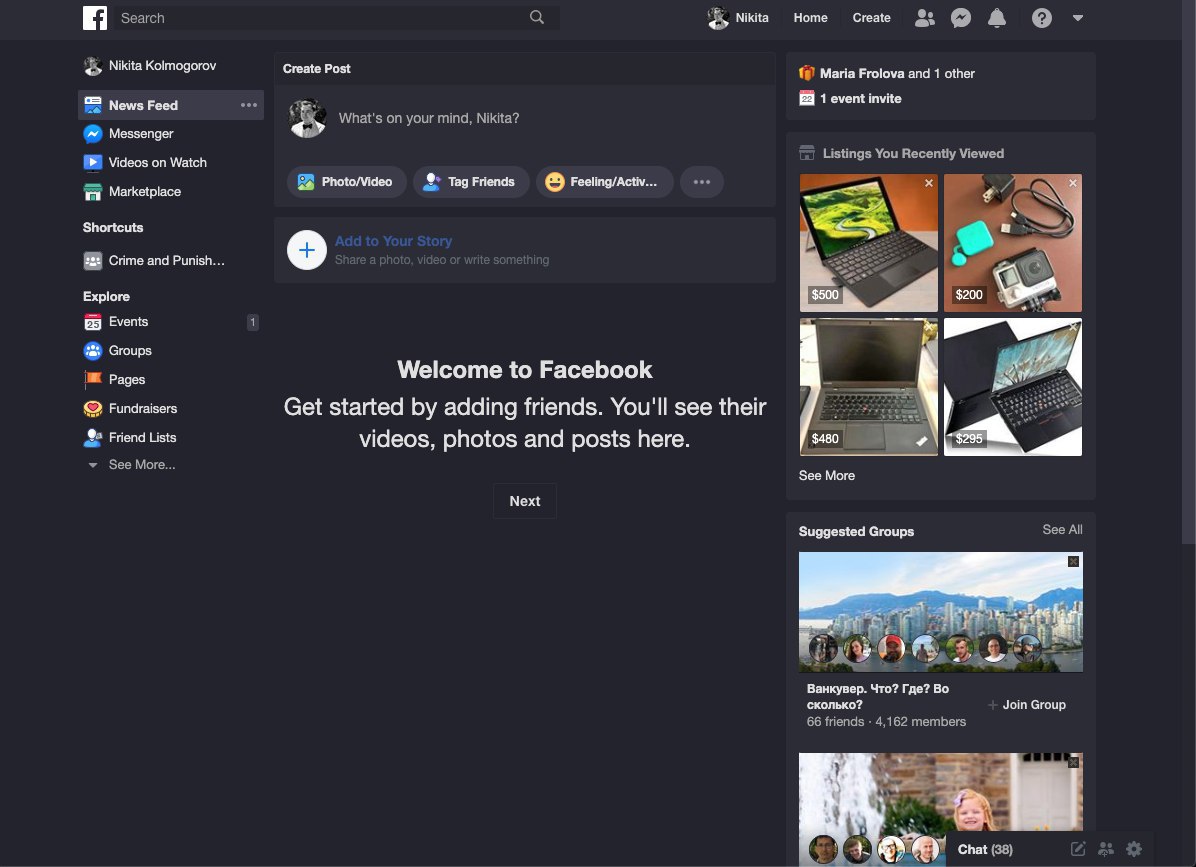The image size is (1196, 867).
Task: Click the new message compose icon in chat bar
Action: pos(1078,849)
